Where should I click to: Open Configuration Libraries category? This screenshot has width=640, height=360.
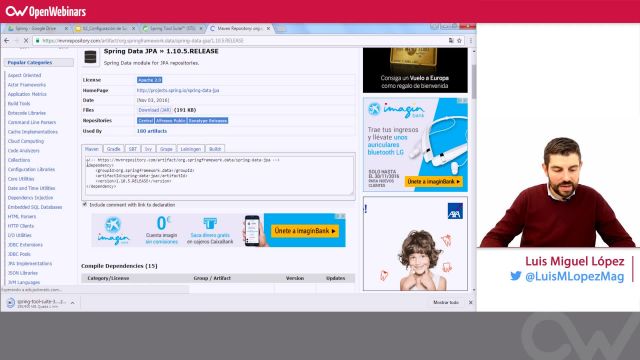click(31, 169)
